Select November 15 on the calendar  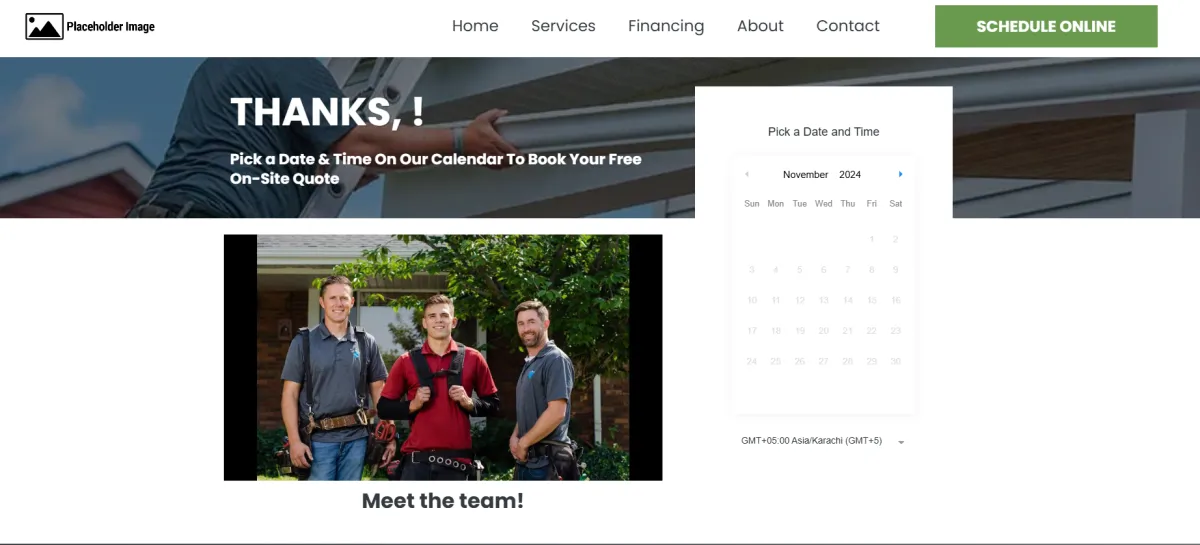[872, 300]
